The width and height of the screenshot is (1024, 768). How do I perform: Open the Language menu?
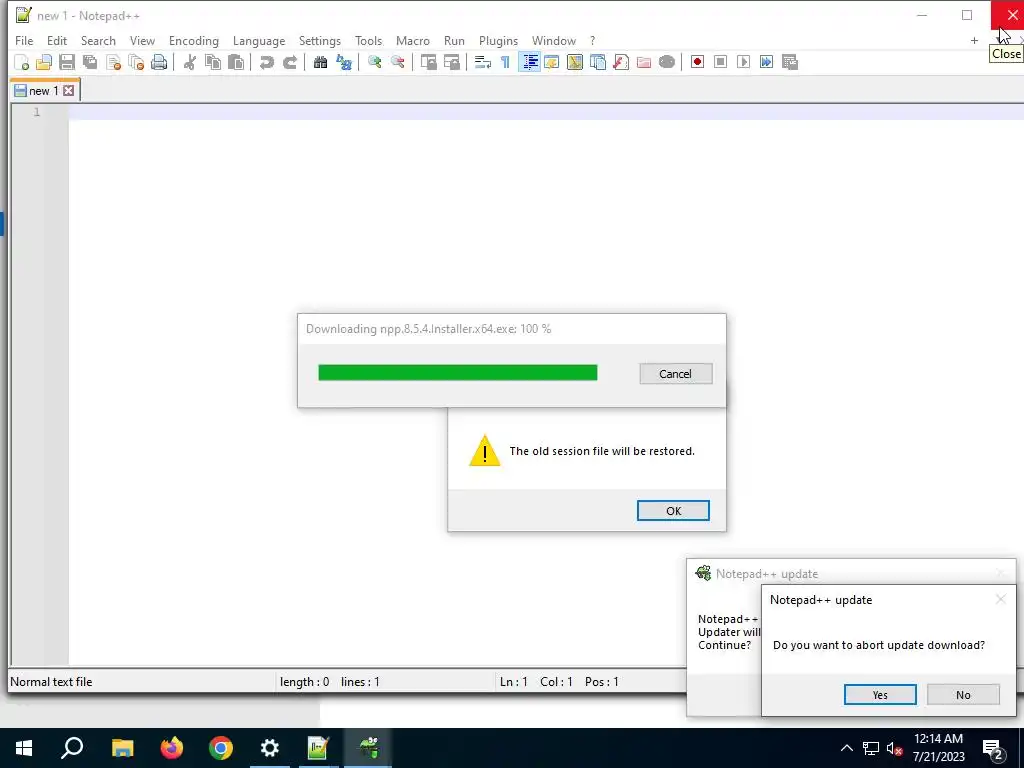259,40
